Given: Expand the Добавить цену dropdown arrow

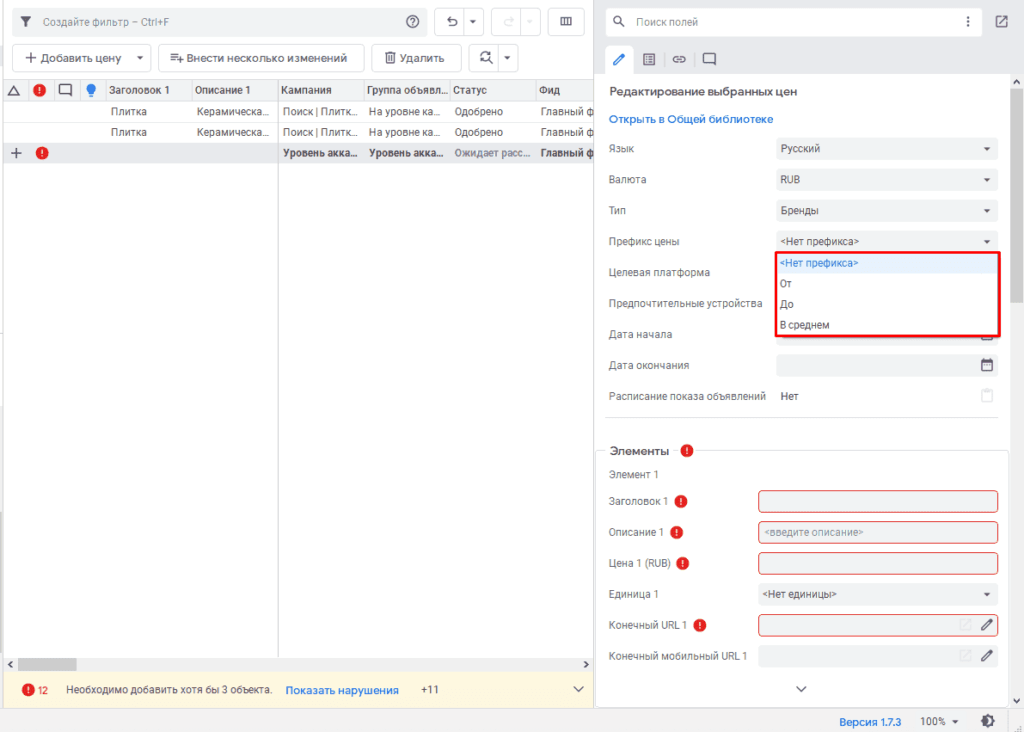Looking at the screenshot, I should click(140, 57).
